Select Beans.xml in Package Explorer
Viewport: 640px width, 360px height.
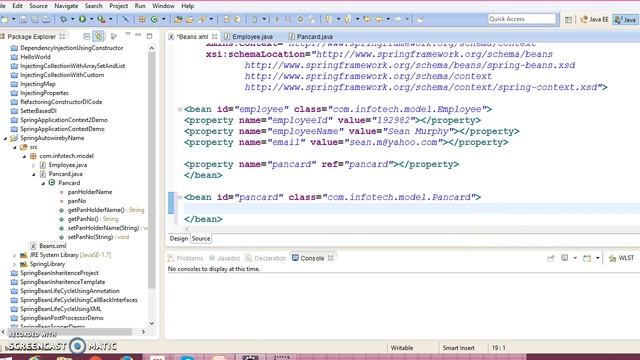pos(52,246)
